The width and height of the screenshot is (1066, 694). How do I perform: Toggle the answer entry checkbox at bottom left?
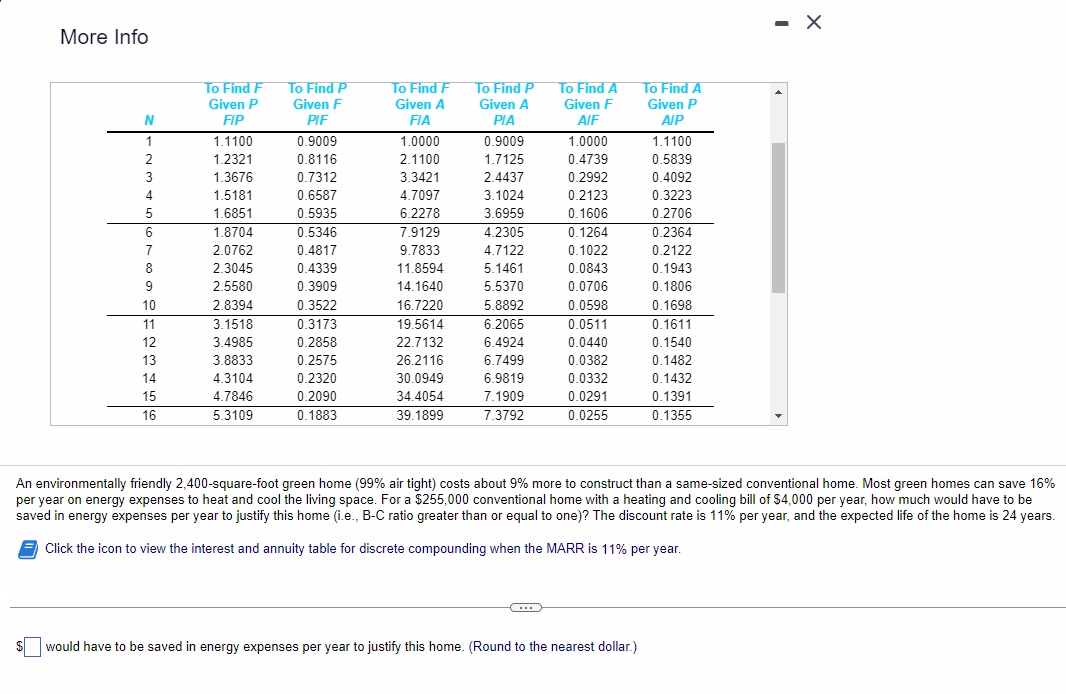tap(31, 647)
